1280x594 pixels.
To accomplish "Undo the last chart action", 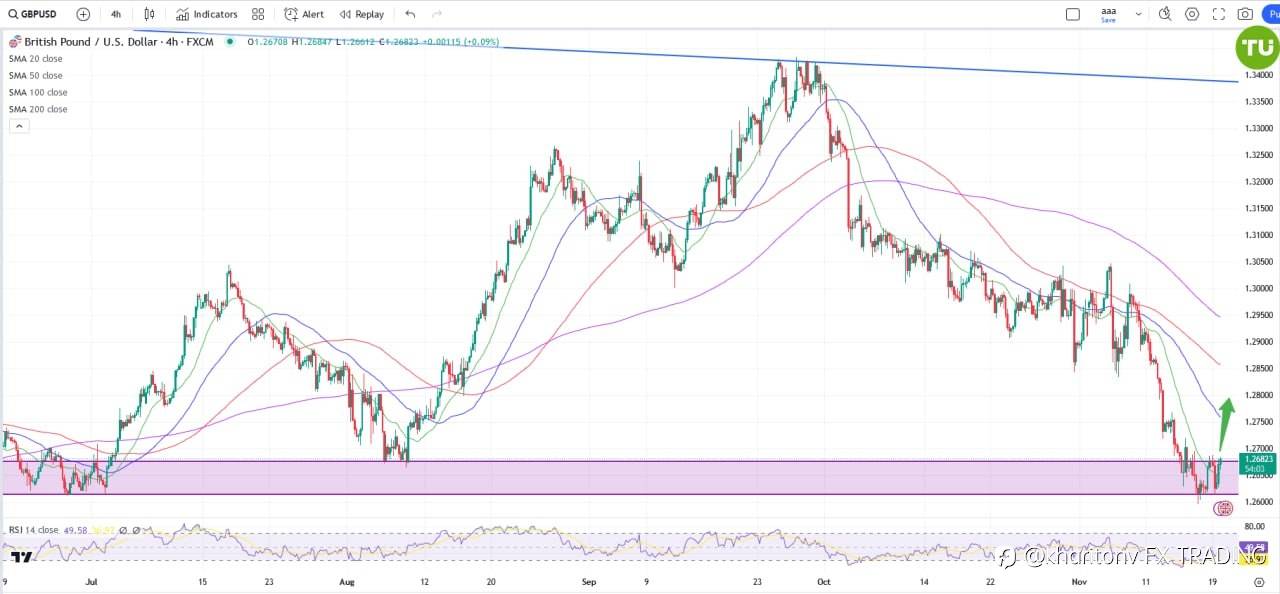I will (410, 14).
